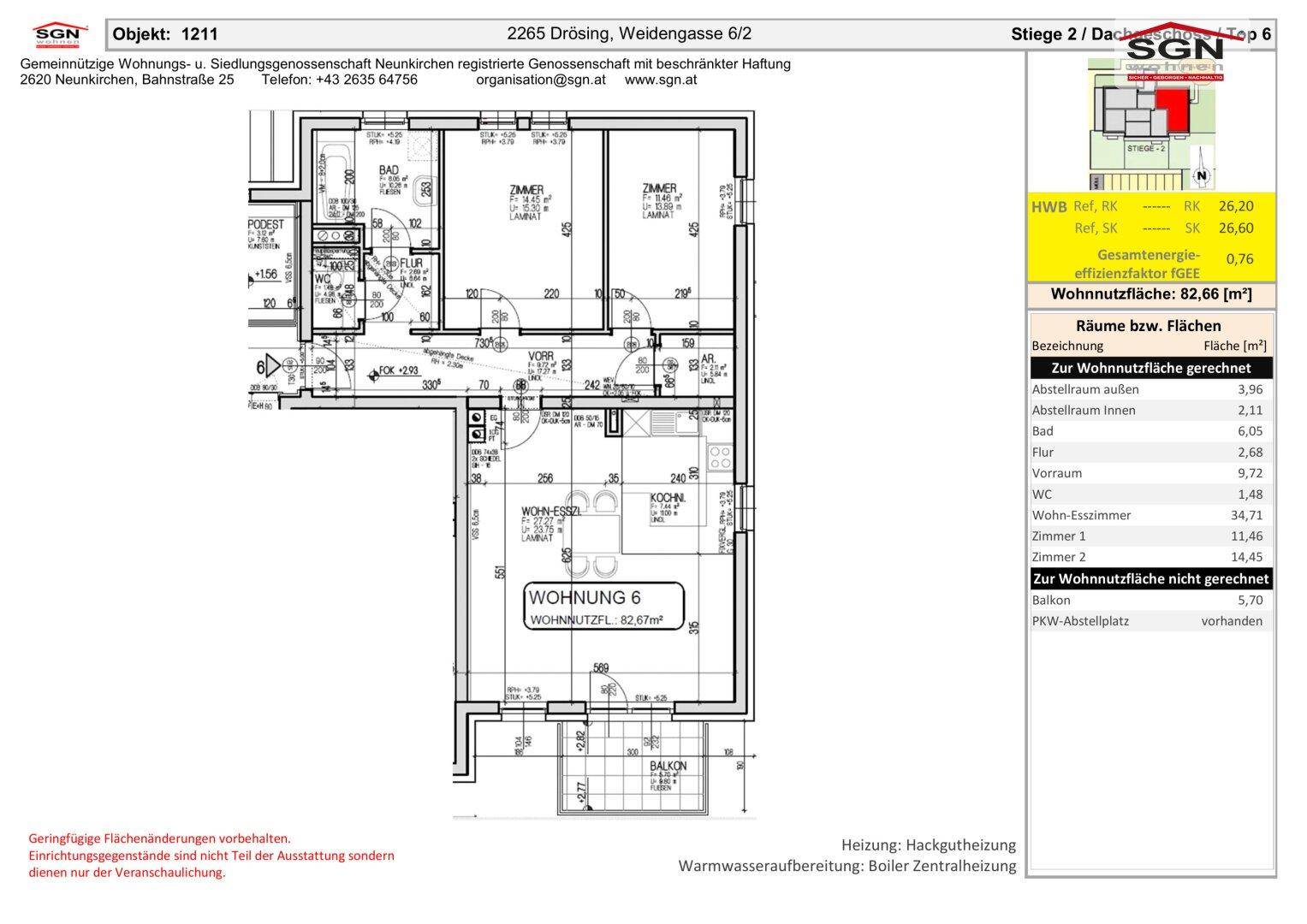Select the Zimmer 2 table row
Viewport: 1307px width, 924px height.
click(1151, 557)
